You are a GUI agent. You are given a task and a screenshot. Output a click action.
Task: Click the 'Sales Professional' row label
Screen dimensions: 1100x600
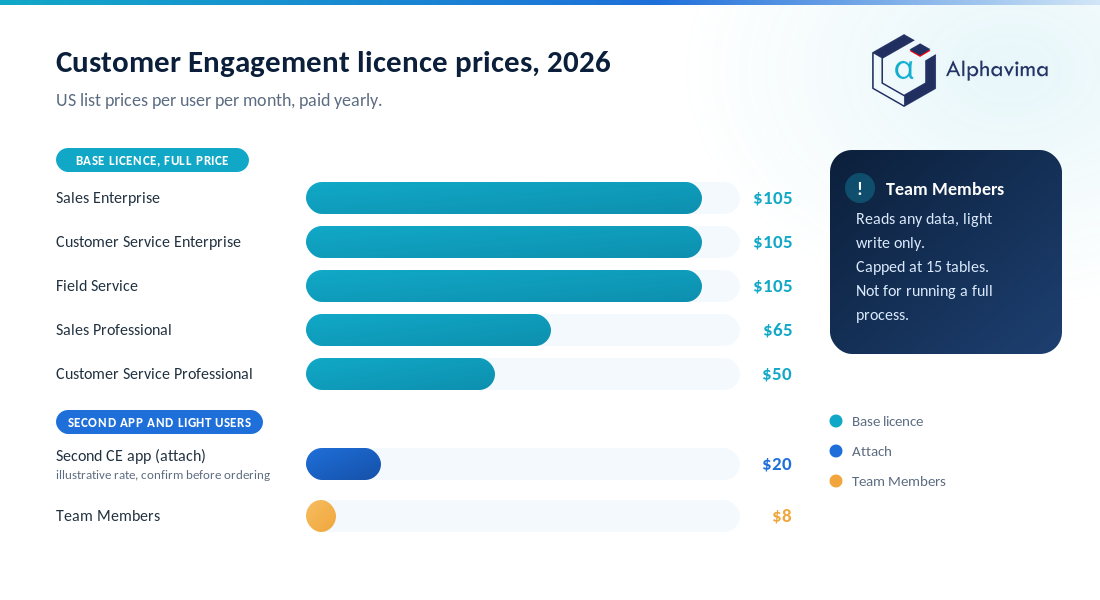114,330
